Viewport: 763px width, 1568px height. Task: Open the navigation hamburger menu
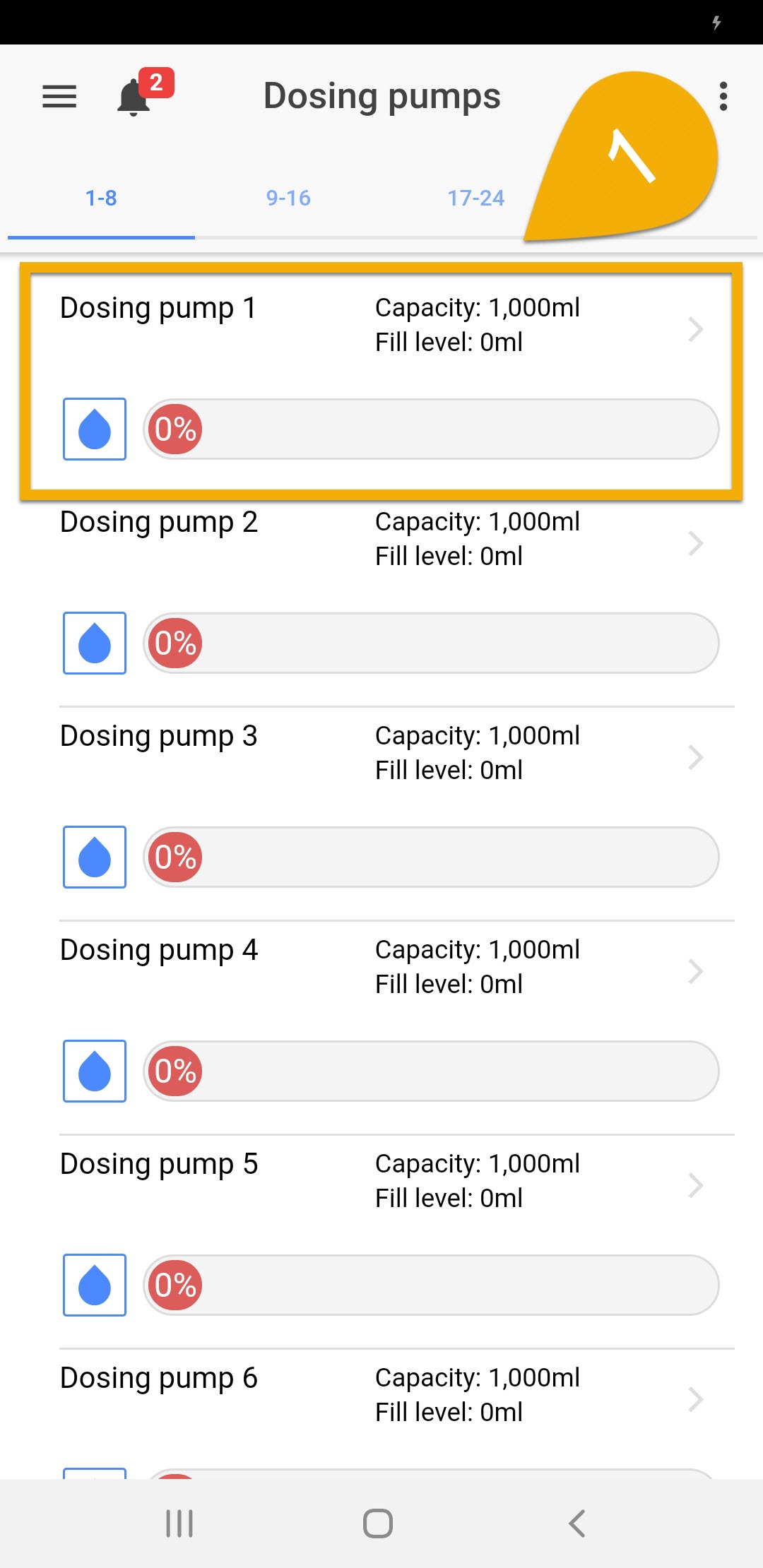click(x=59, y=97)
